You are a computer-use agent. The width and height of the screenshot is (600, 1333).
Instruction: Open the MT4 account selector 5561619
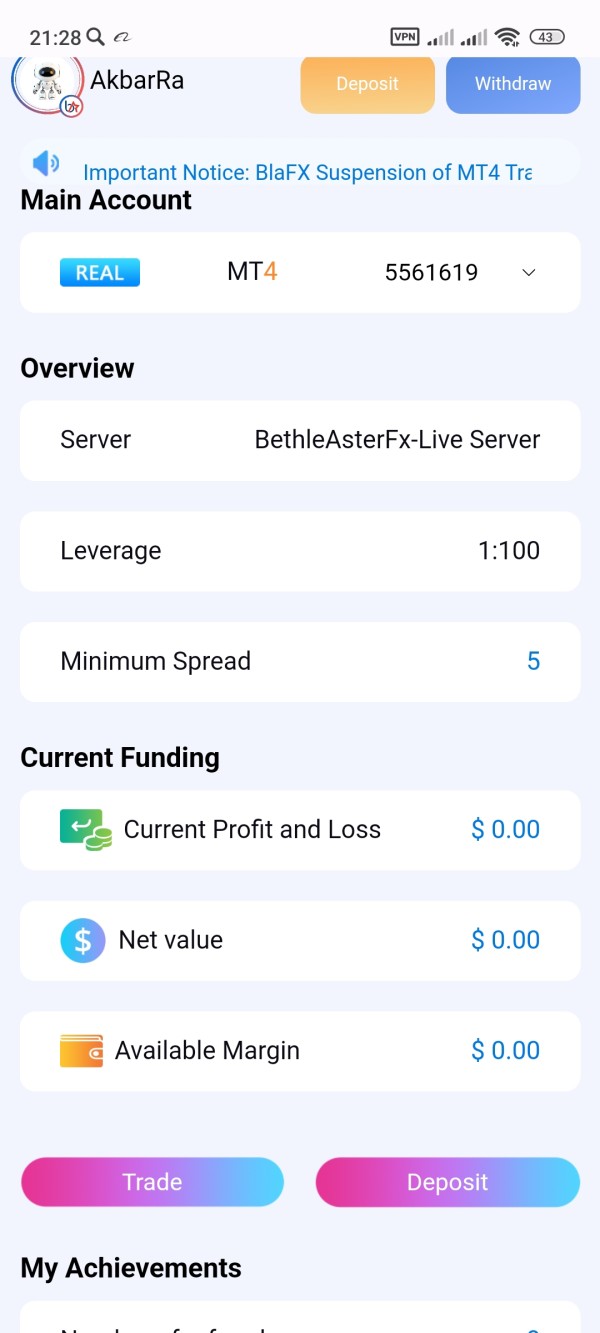431,273
